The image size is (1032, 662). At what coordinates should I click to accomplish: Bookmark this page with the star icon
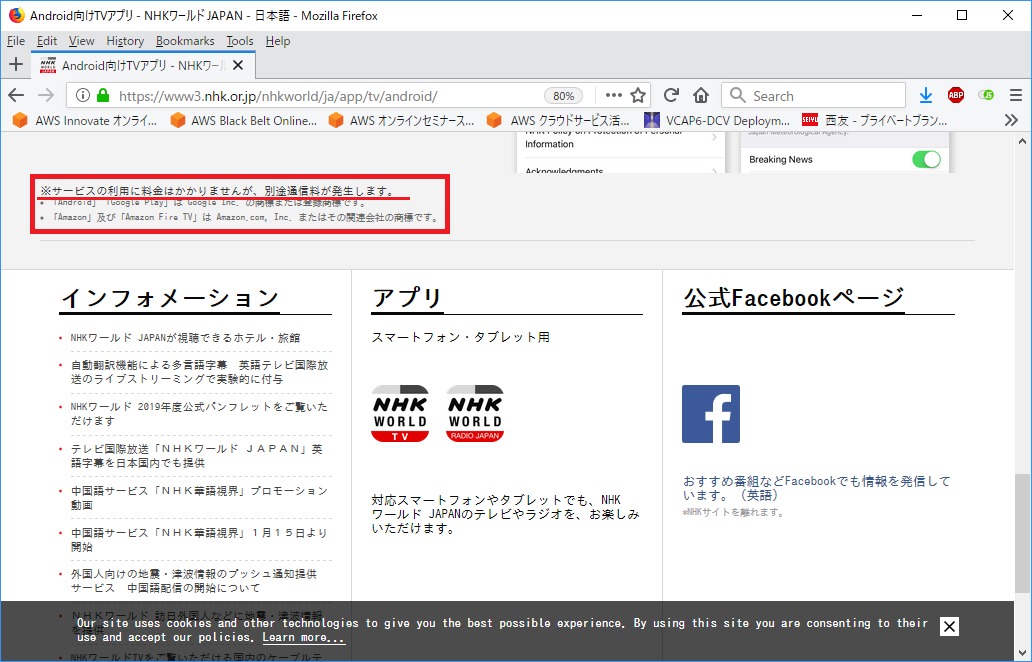pos(639,96)
